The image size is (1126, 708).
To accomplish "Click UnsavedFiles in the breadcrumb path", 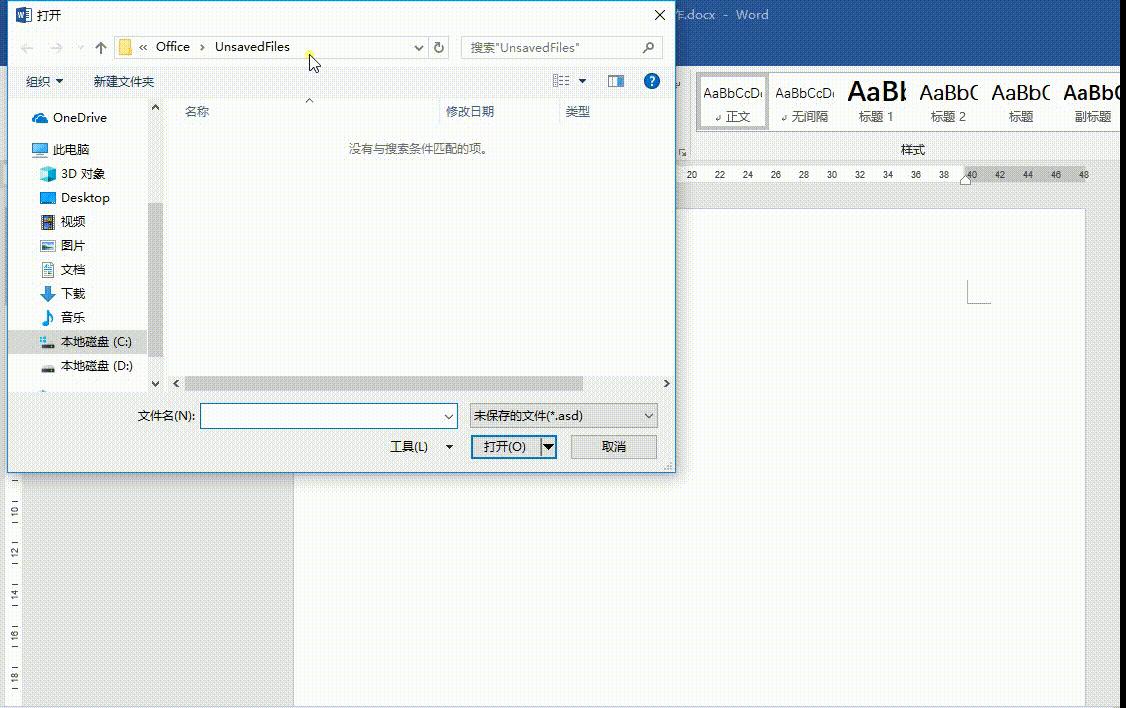I will pos(252,47).
